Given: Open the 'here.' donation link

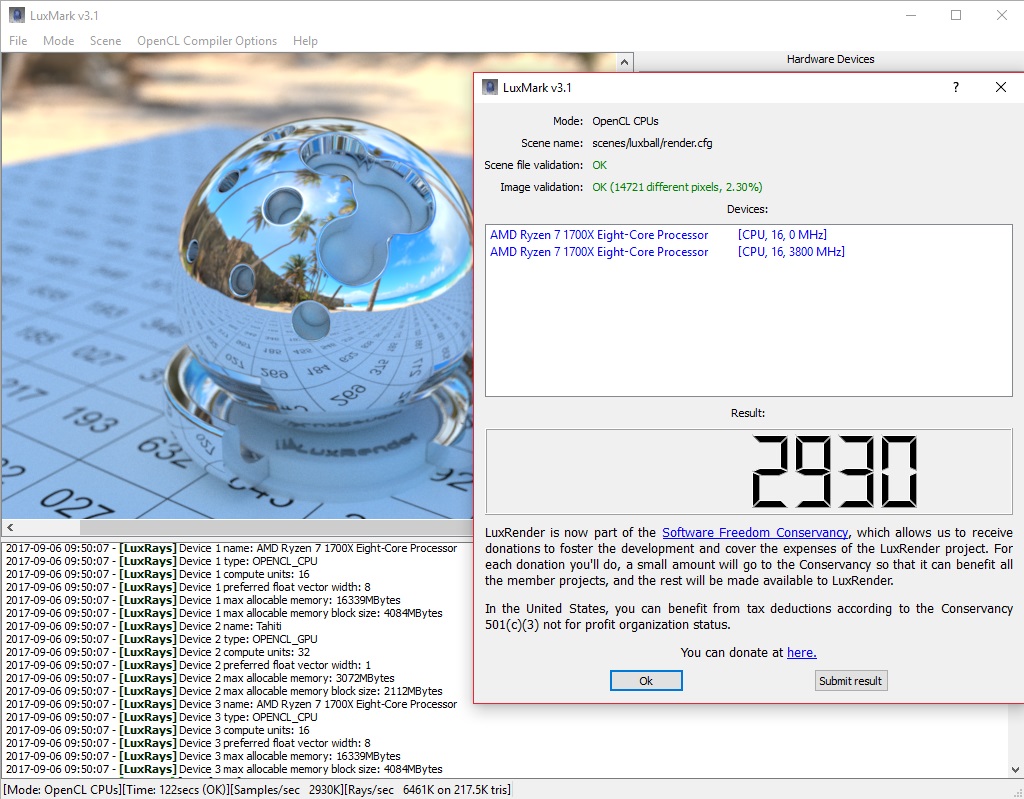Looking at the screenshot, I should click(x=802, y=652).
